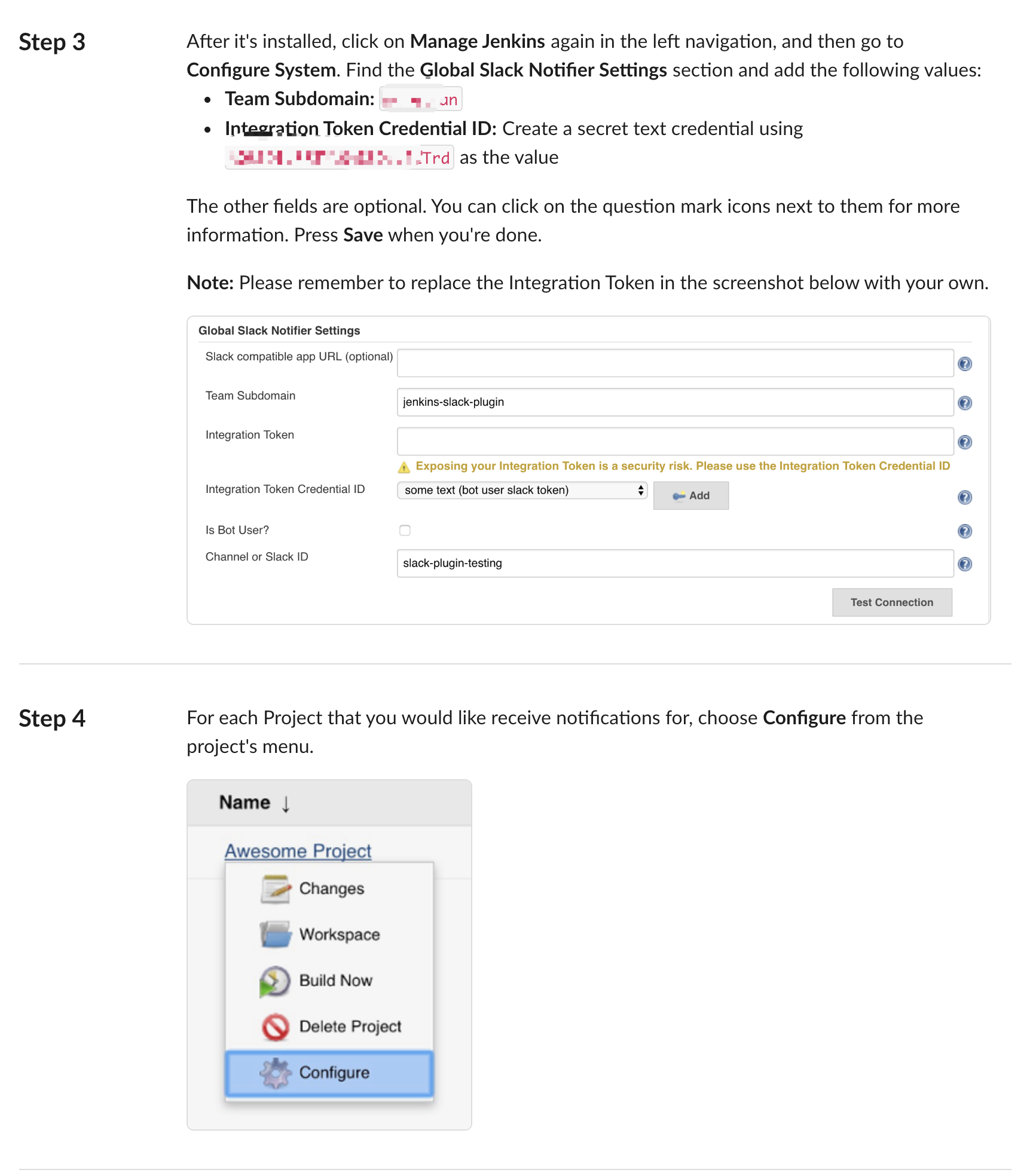Choose Delete Project menu entry
The image size is (1033, 1176).
click(x=350, y=1027)
